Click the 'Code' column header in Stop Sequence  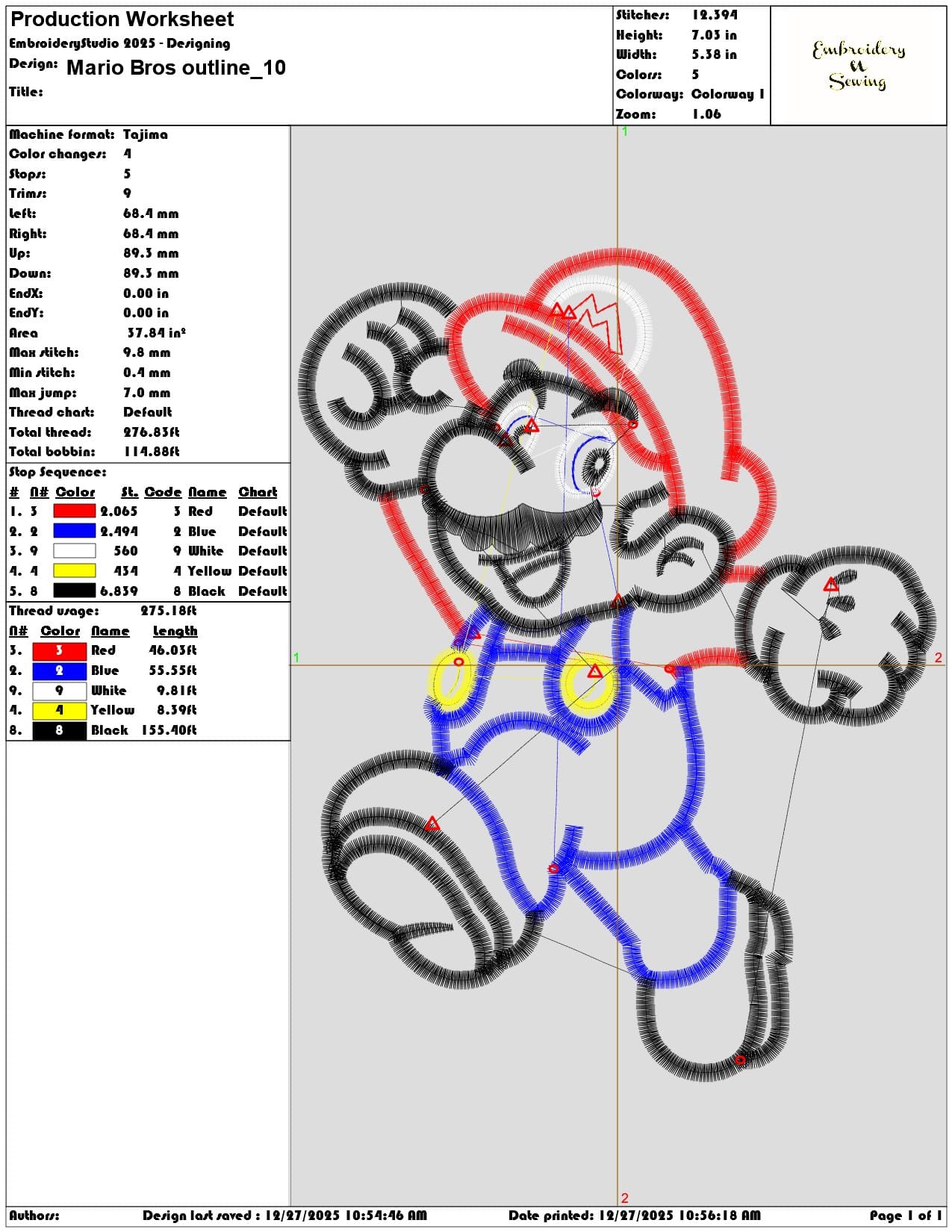[163, 492]
